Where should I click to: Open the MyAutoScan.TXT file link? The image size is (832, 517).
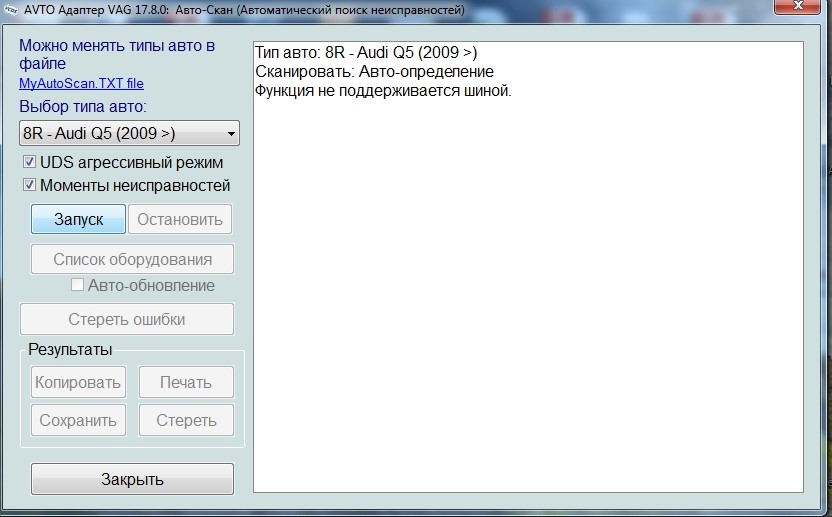[x=81, y=84]
